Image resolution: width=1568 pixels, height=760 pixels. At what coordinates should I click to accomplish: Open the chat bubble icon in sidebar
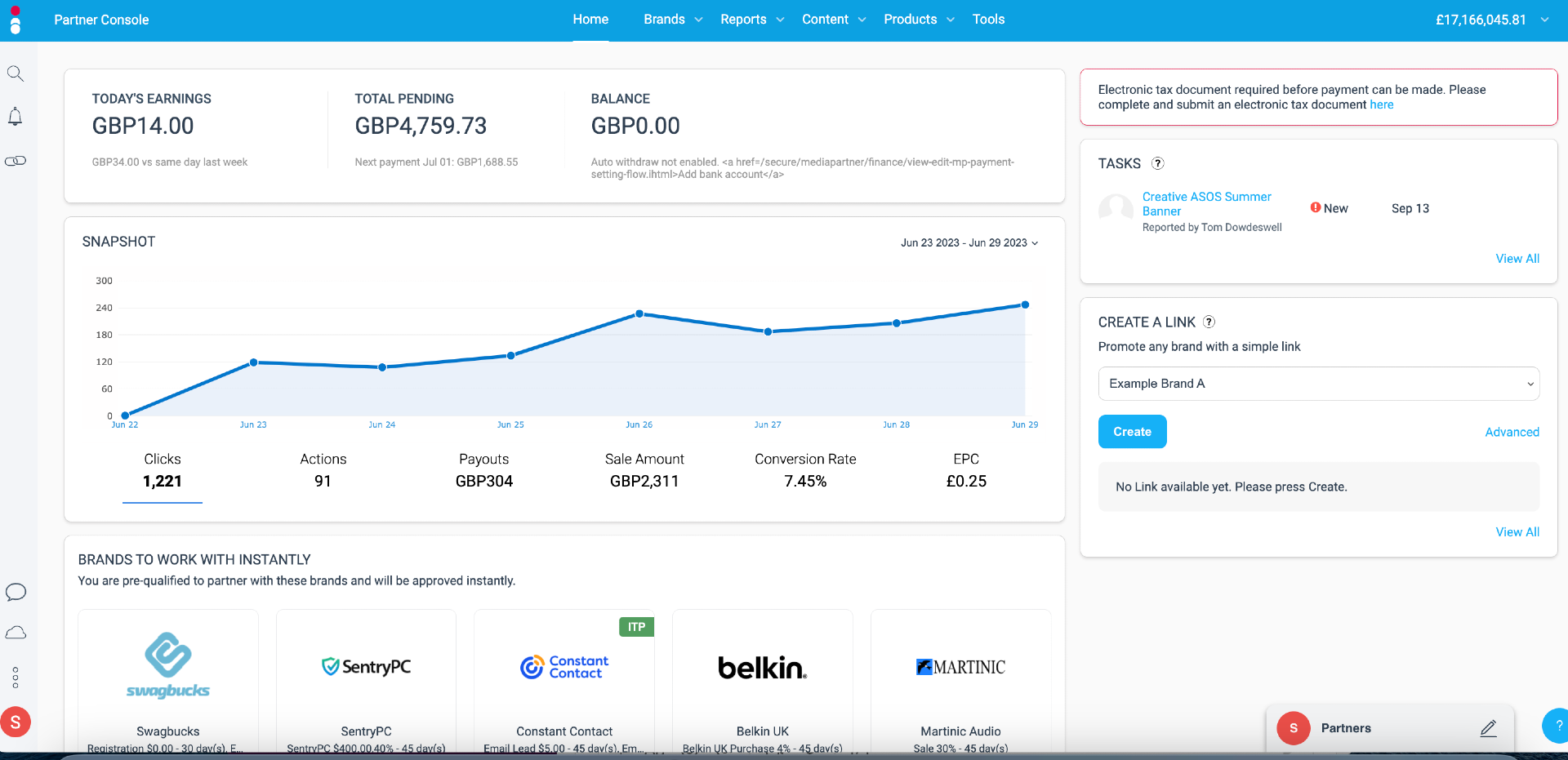(x=16, y=592)
